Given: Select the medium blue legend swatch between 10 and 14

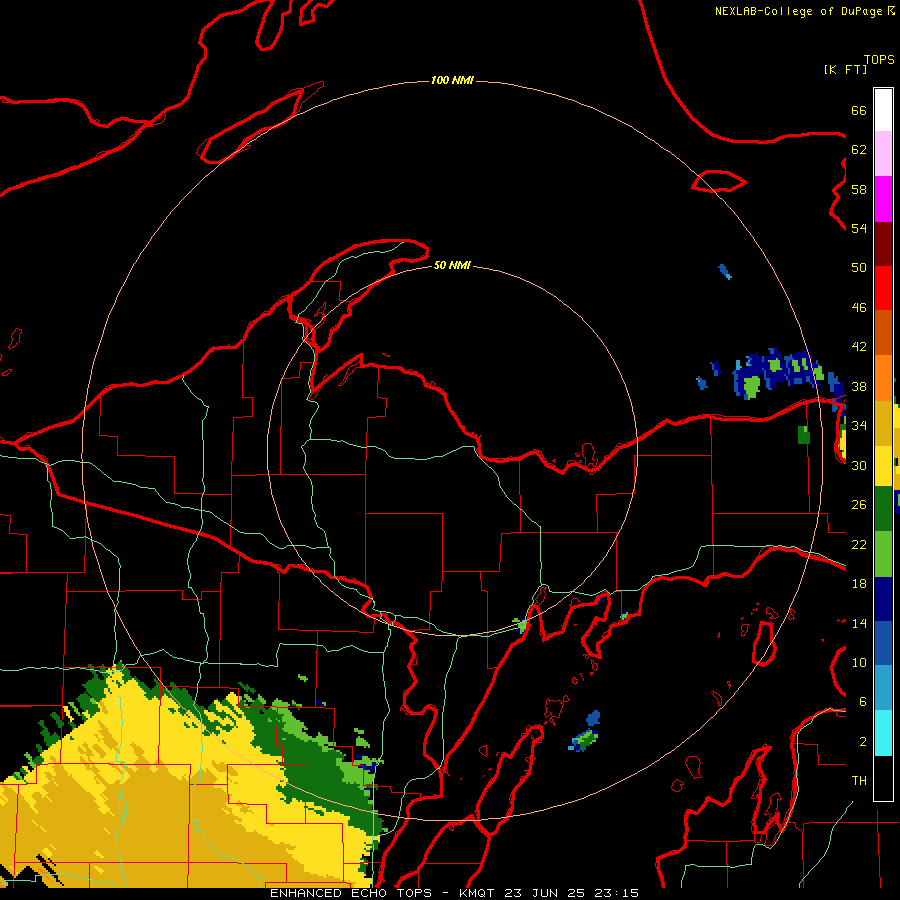Looking at the screenshot, I should pyautogui.click(x=883, y=643).
